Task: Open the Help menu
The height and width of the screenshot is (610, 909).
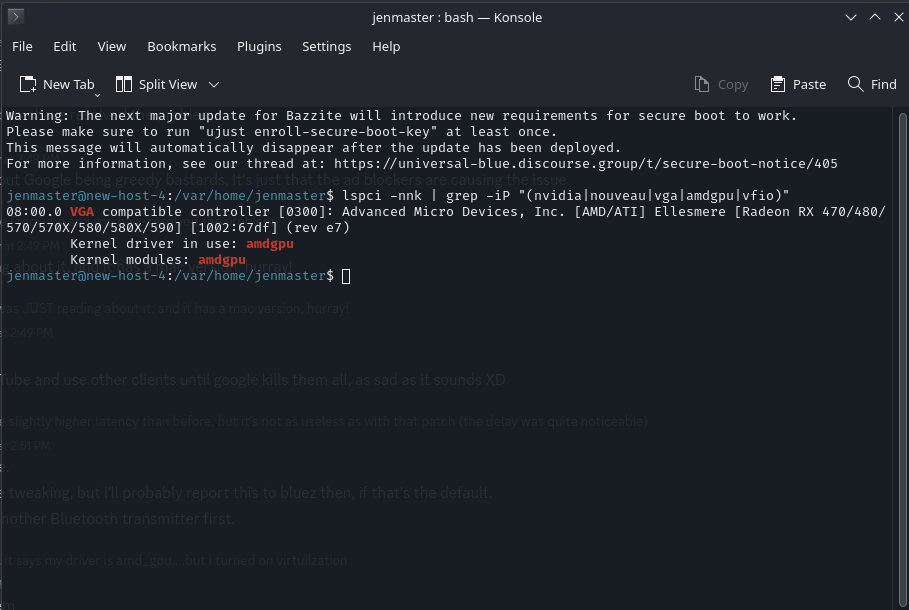Action: click(386, 46)
